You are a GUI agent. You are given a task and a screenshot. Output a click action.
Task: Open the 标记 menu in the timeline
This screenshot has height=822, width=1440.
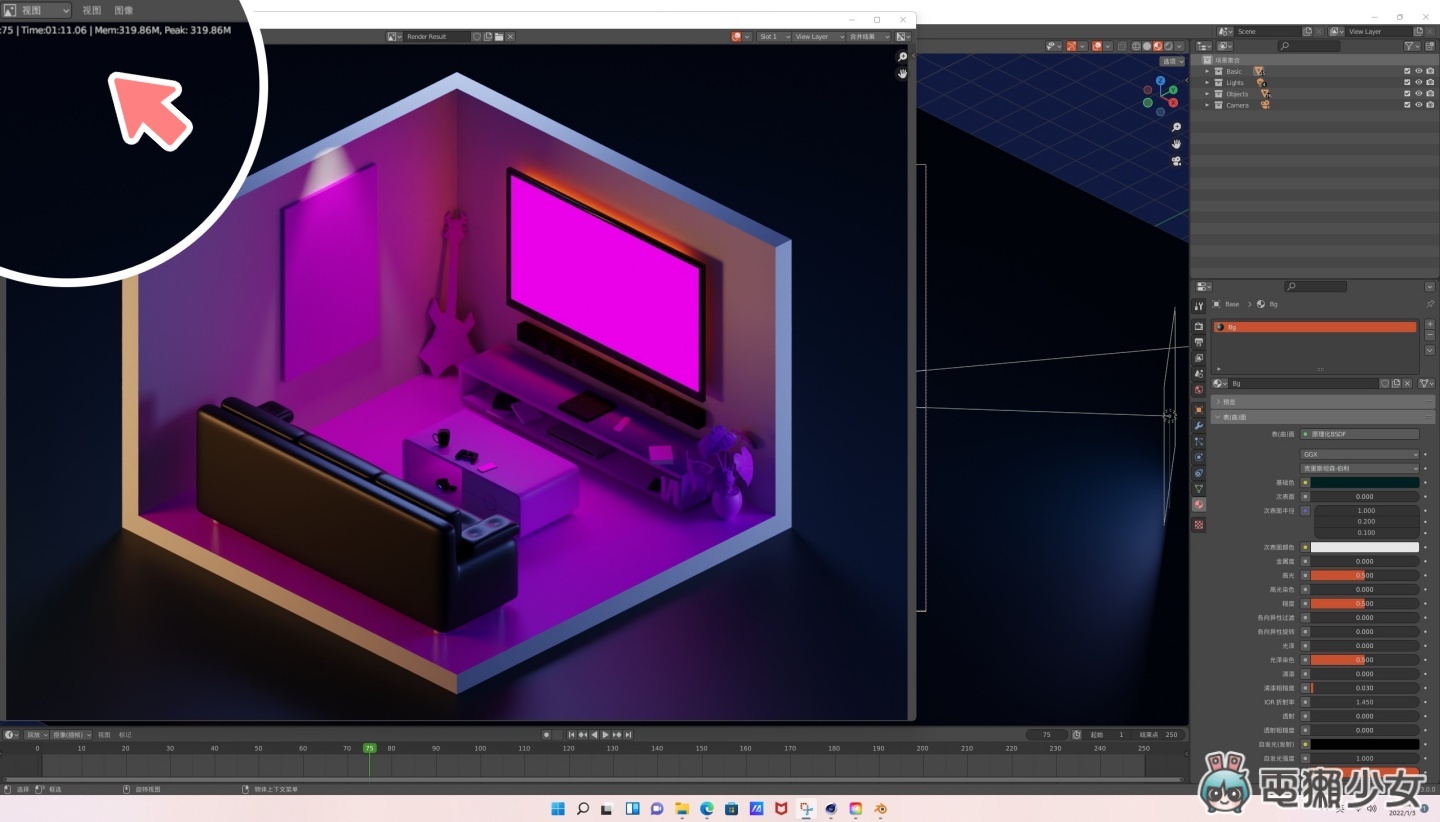tap(125, 735)
